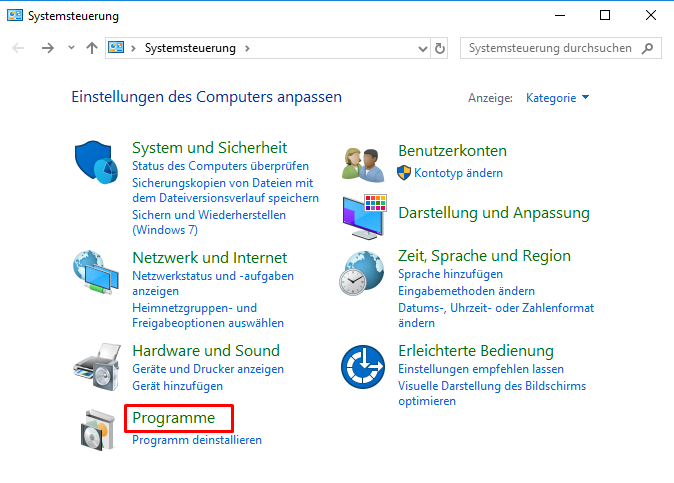Maximize the Systemsteuerung window

(x=605, y=15)
